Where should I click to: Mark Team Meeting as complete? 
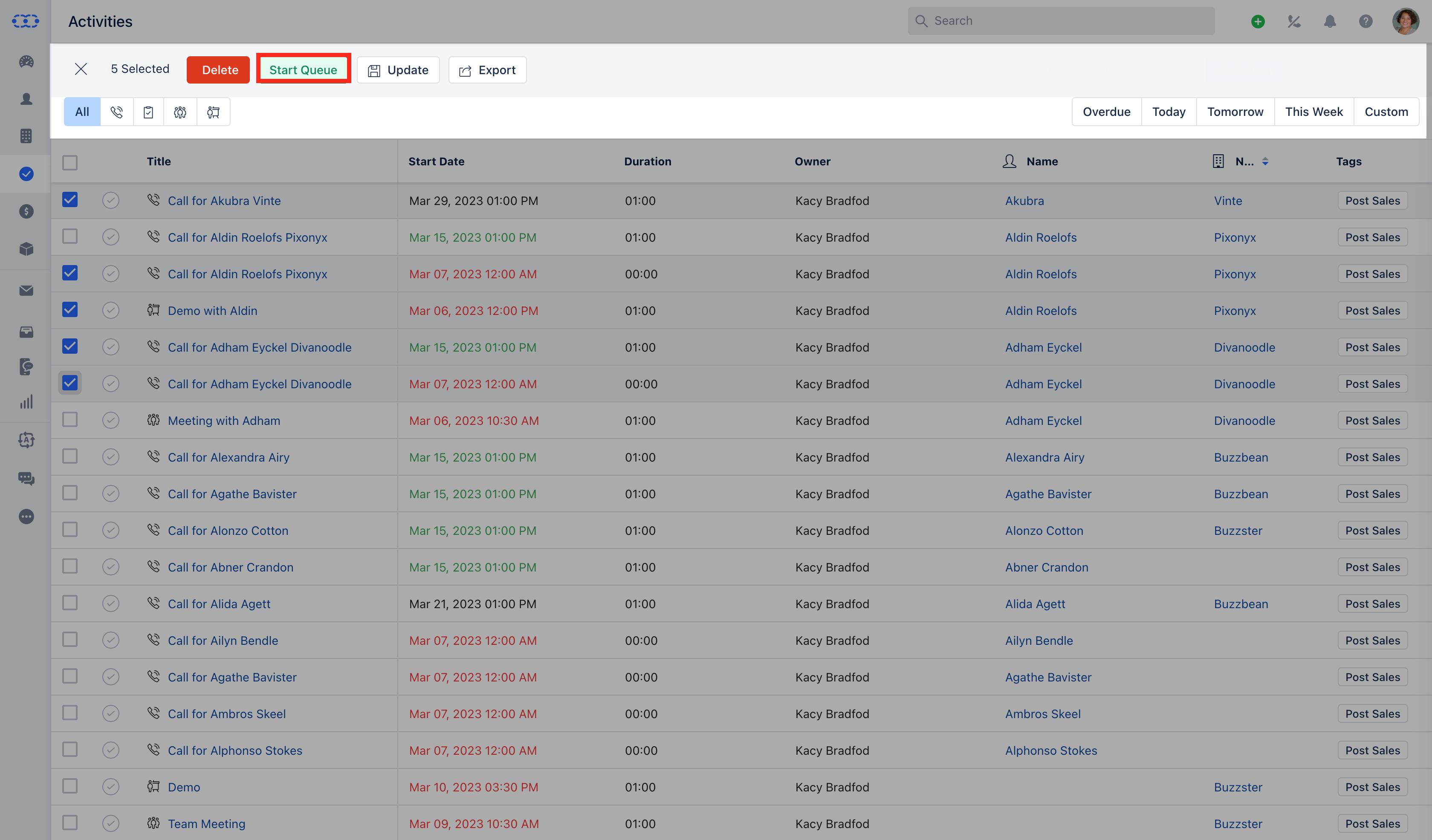coord(111,823)
